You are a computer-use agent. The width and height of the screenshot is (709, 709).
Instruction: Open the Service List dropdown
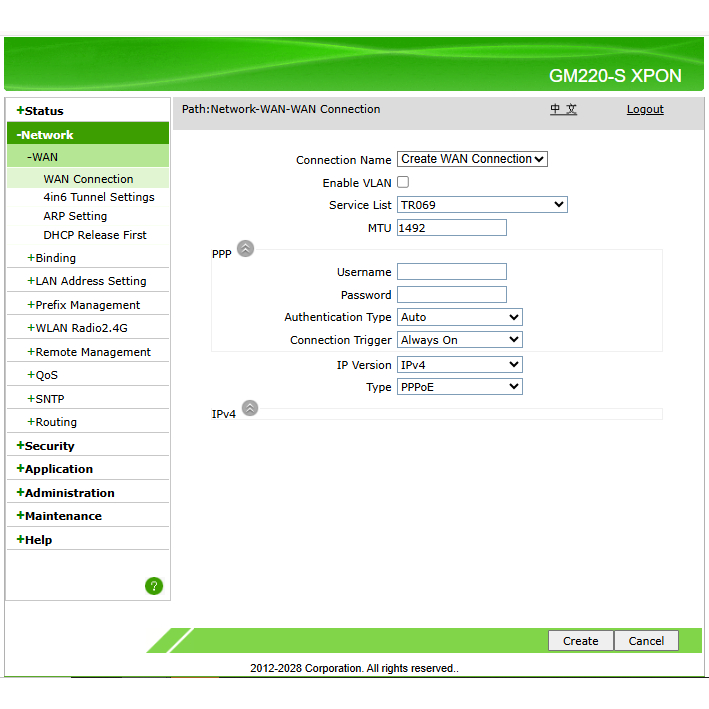(x=482, y=205)
